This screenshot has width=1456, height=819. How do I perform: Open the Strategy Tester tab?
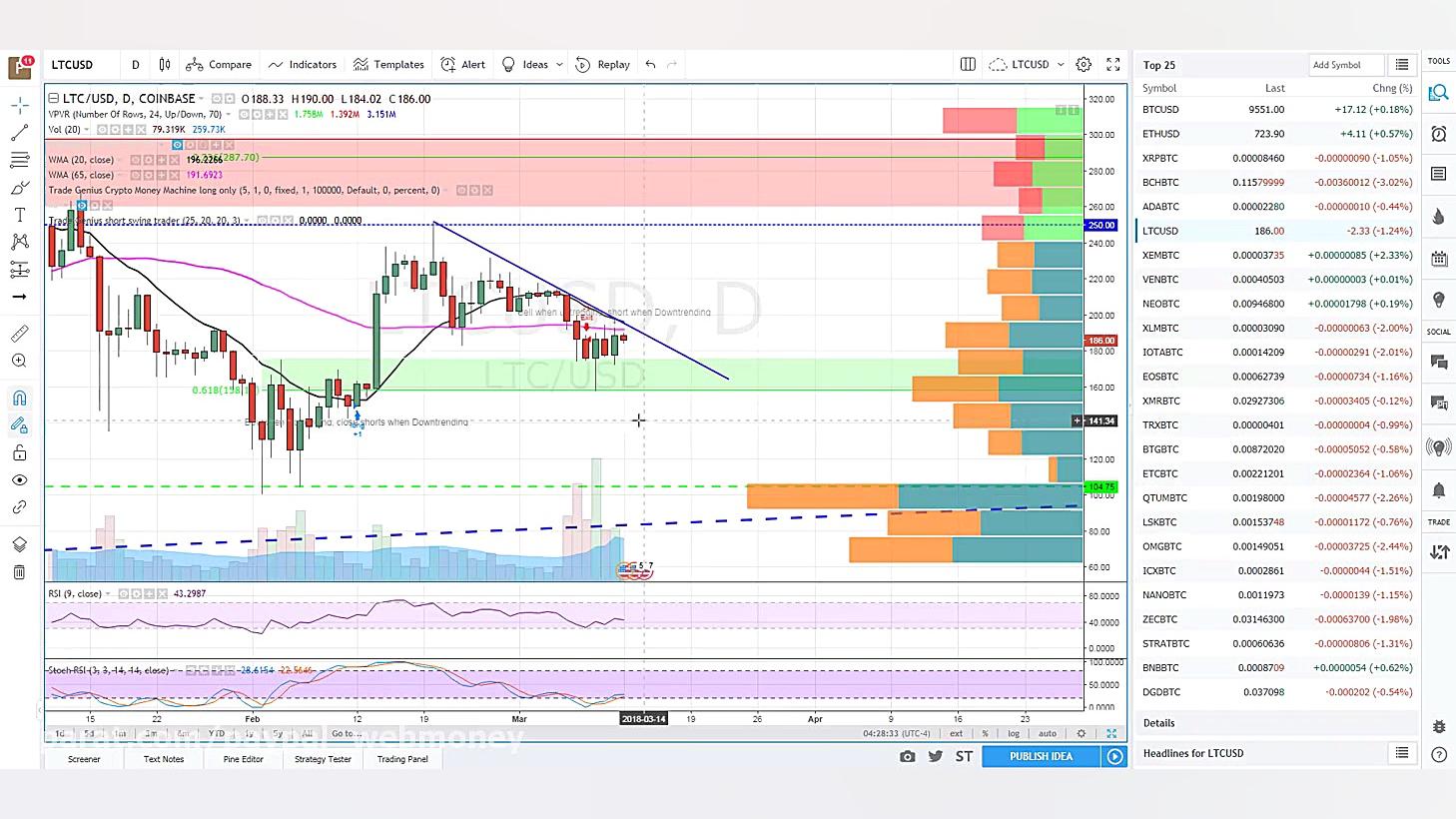pyautogui.click(x=323, y=759)
